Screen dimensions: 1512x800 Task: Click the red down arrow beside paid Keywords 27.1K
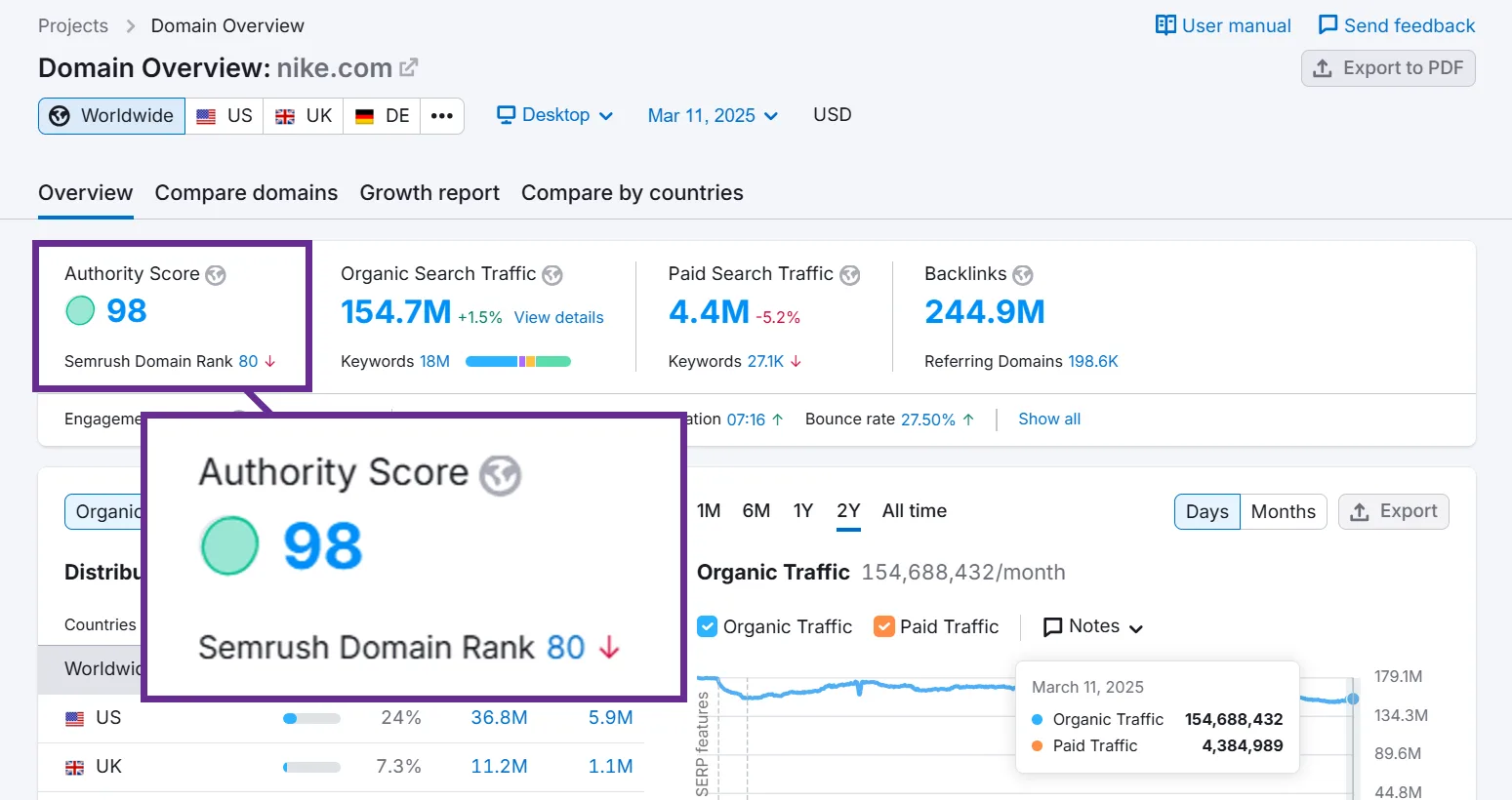pyautogui.click(x=797, y=361)
